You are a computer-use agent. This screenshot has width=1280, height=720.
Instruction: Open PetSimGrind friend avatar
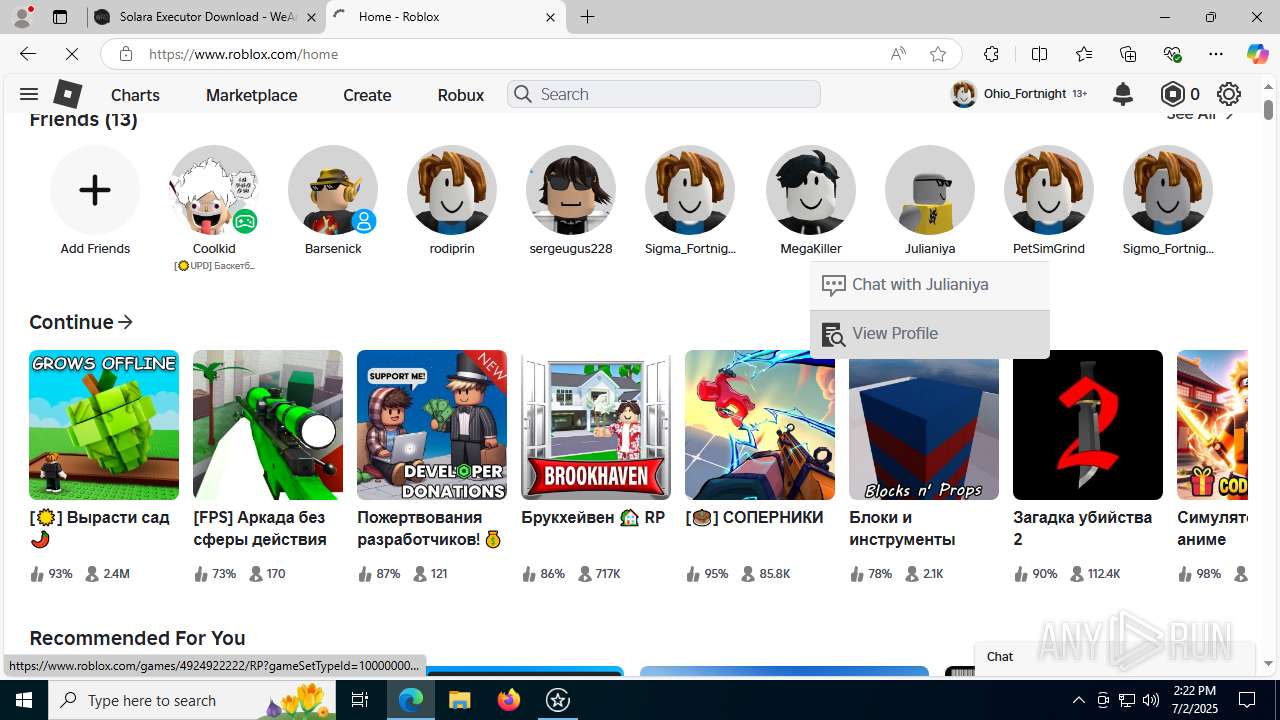pyautogui.click(x=1049, y=190)
